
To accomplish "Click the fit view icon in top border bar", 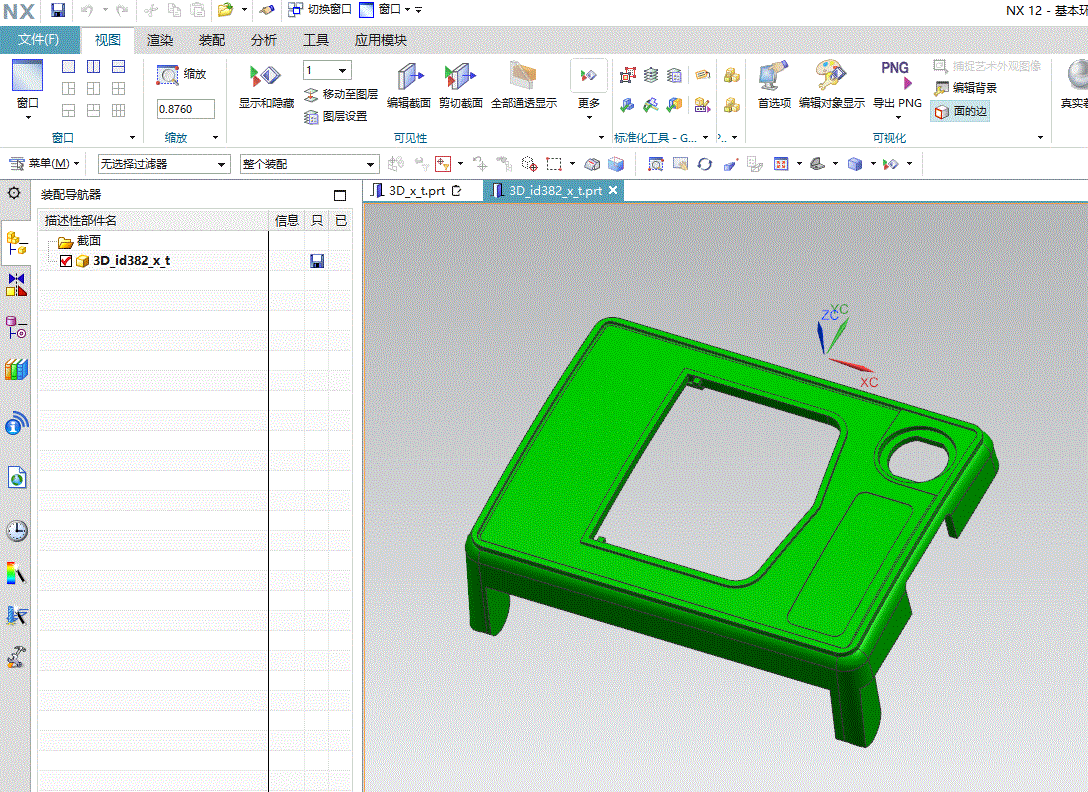I will [656, 164].
